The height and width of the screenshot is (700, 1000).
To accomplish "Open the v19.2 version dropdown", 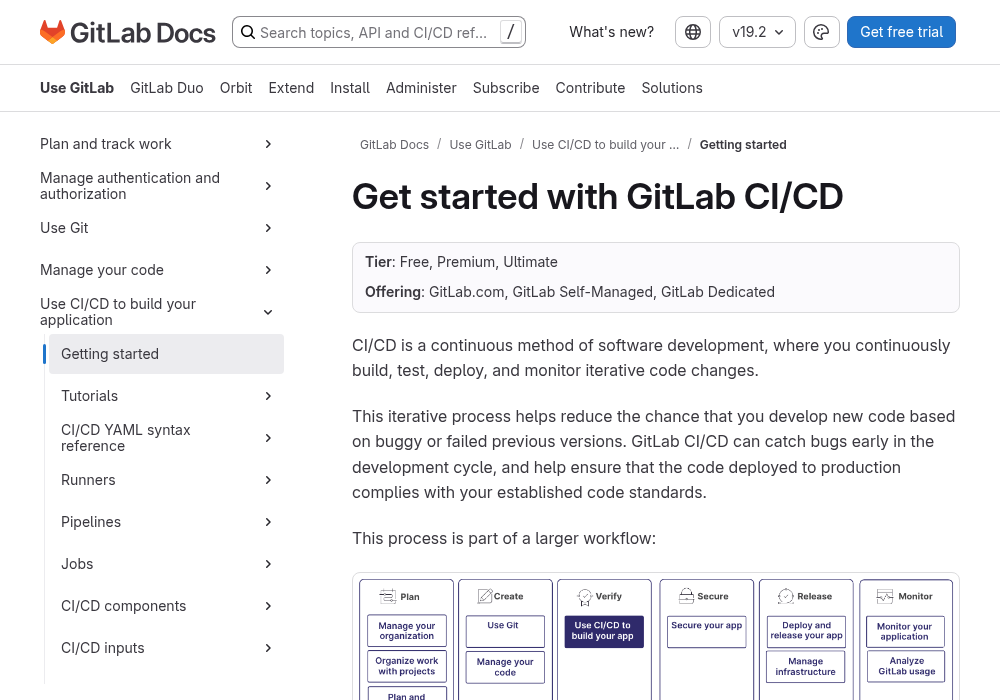I will coord(757,32).
